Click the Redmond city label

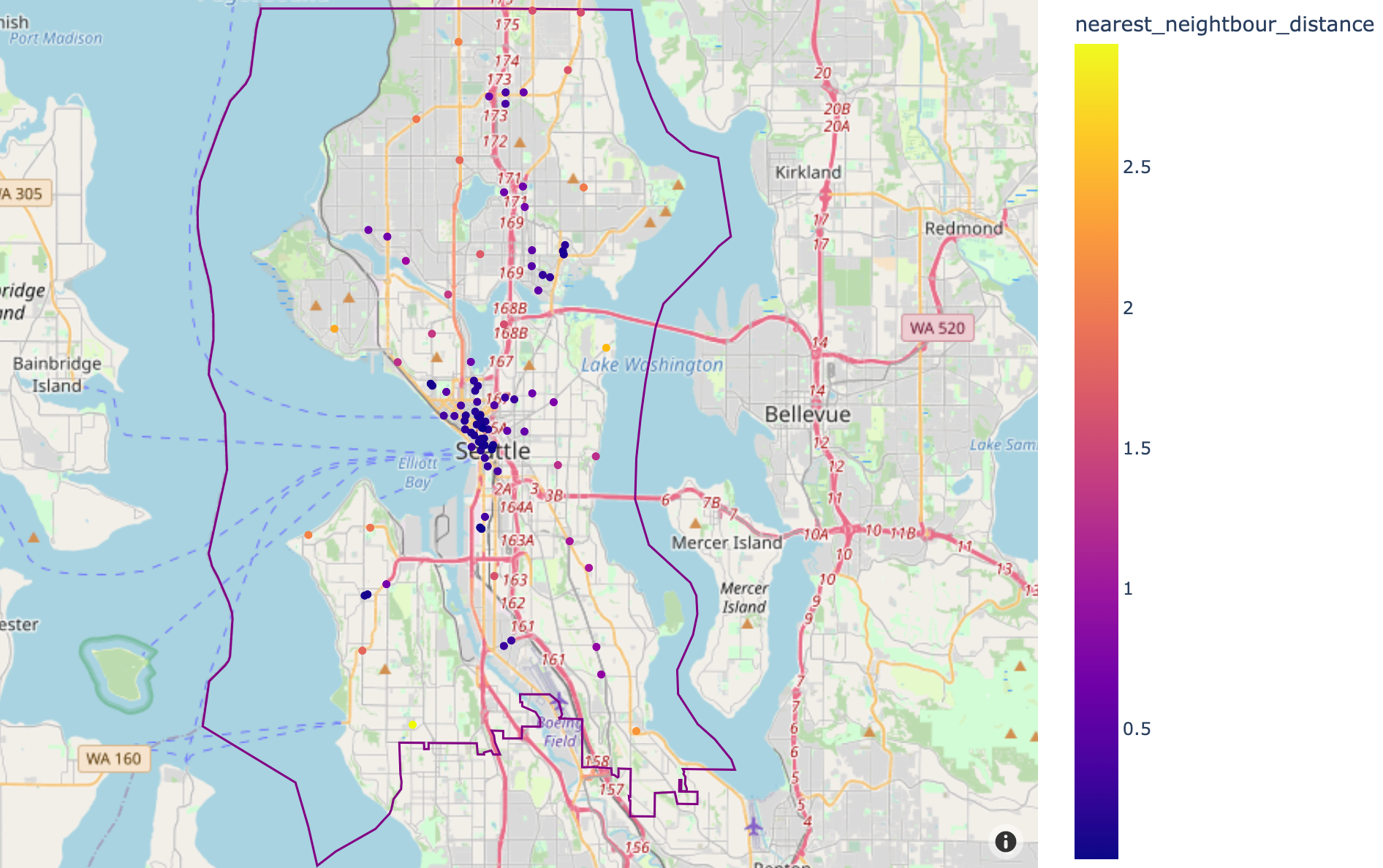[x=963, y=228]
